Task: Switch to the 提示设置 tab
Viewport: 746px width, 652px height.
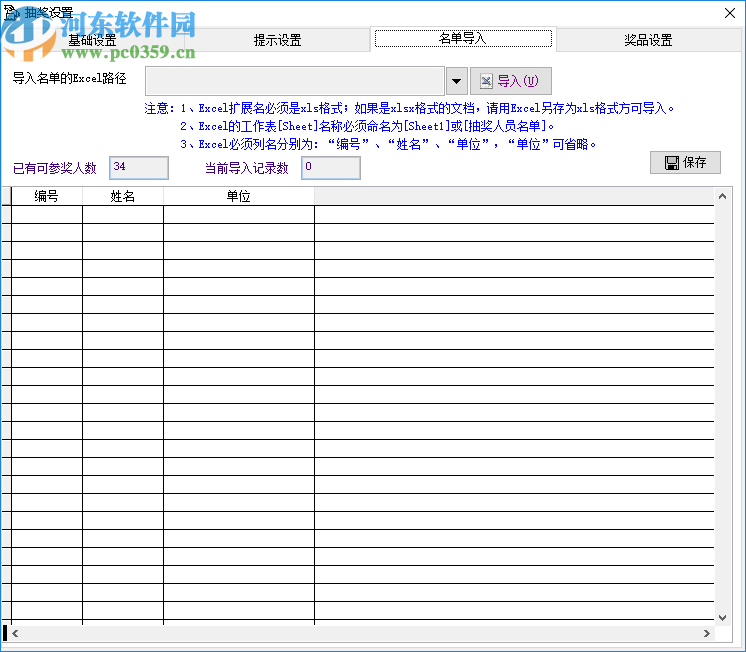Action: pos(277,40)
